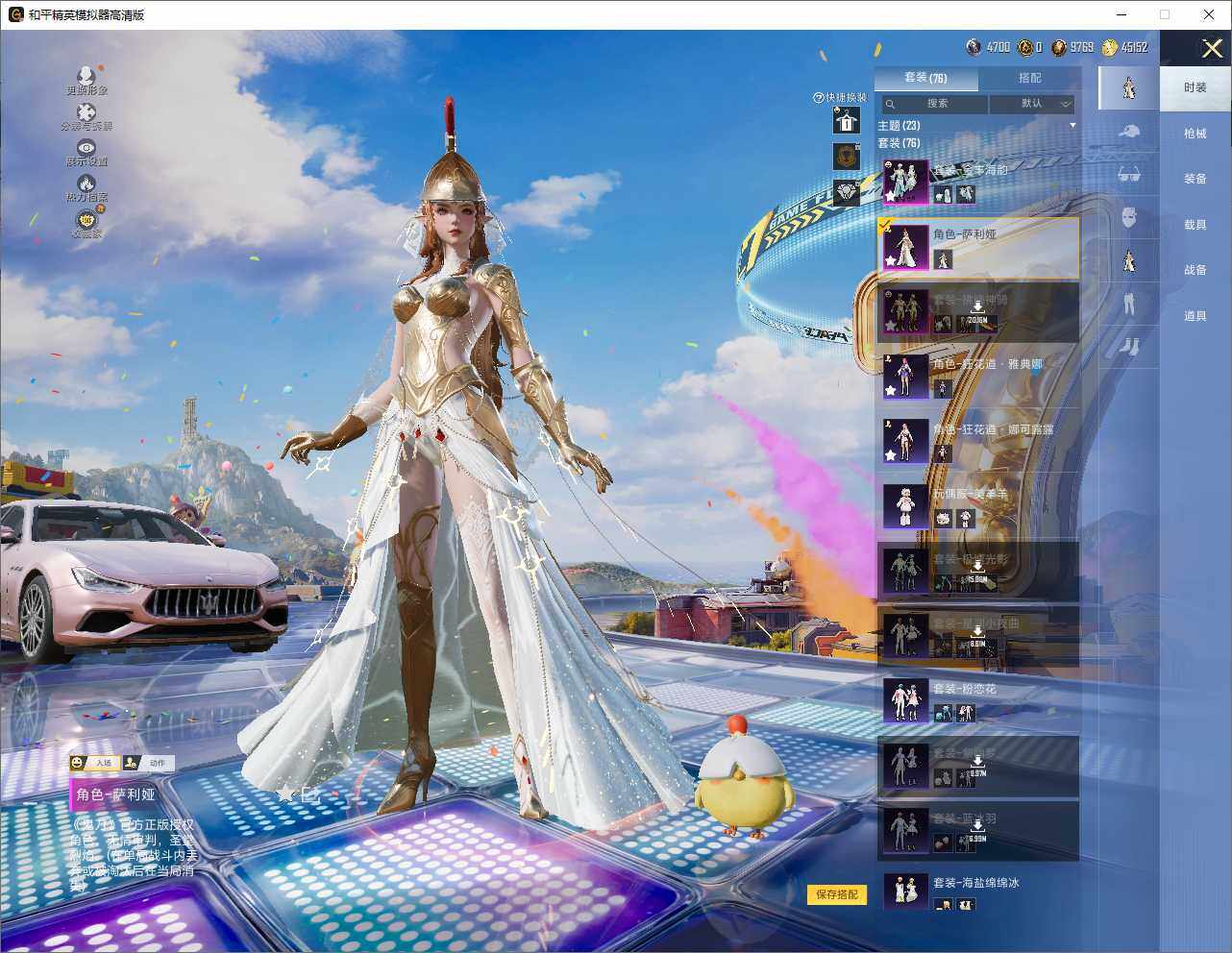Save the outfit with 保存搭配 button

point(837,894)
